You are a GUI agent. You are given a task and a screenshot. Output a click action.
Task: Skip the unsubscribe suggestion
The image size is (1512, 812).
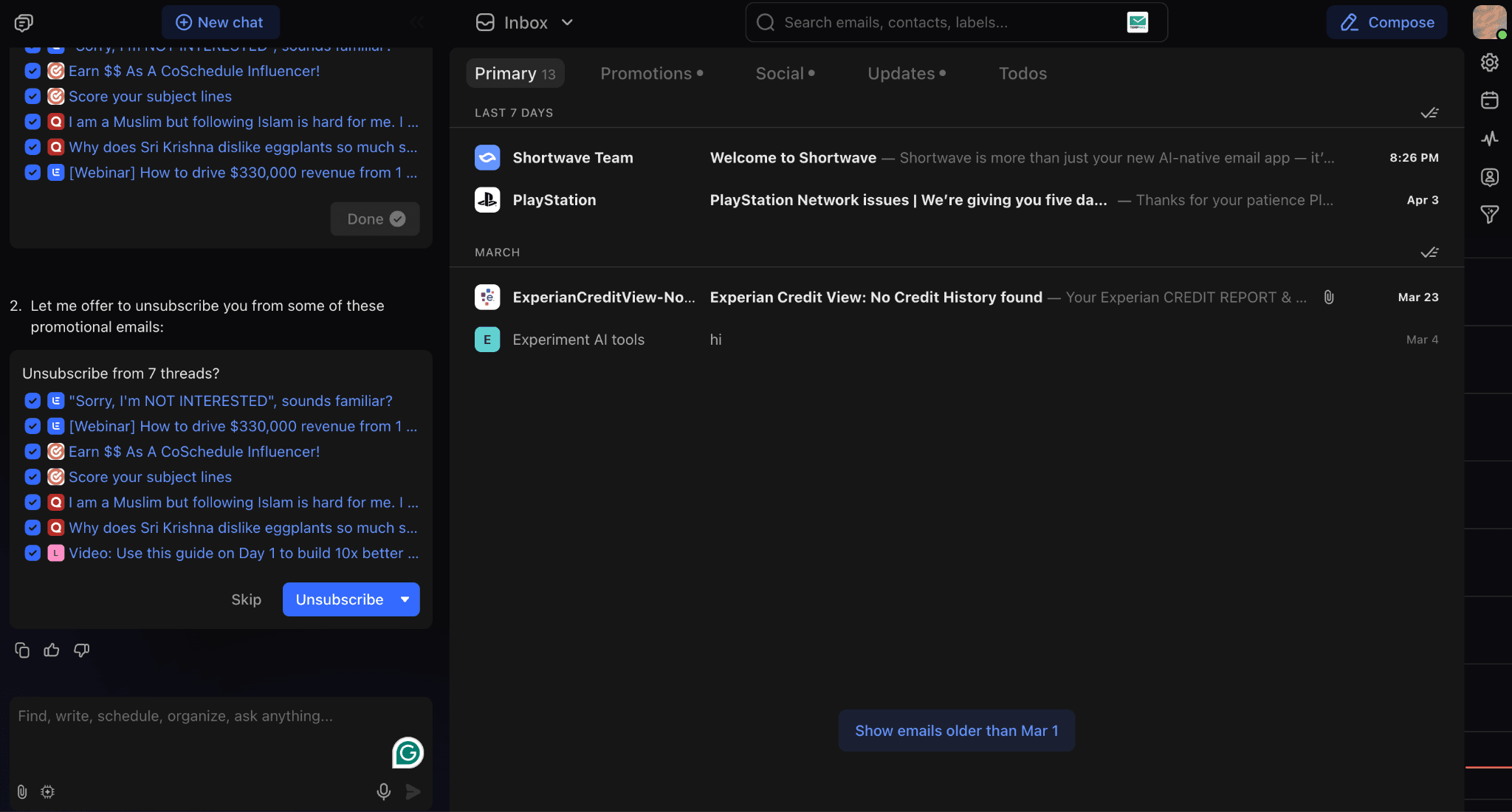point(246,599)
